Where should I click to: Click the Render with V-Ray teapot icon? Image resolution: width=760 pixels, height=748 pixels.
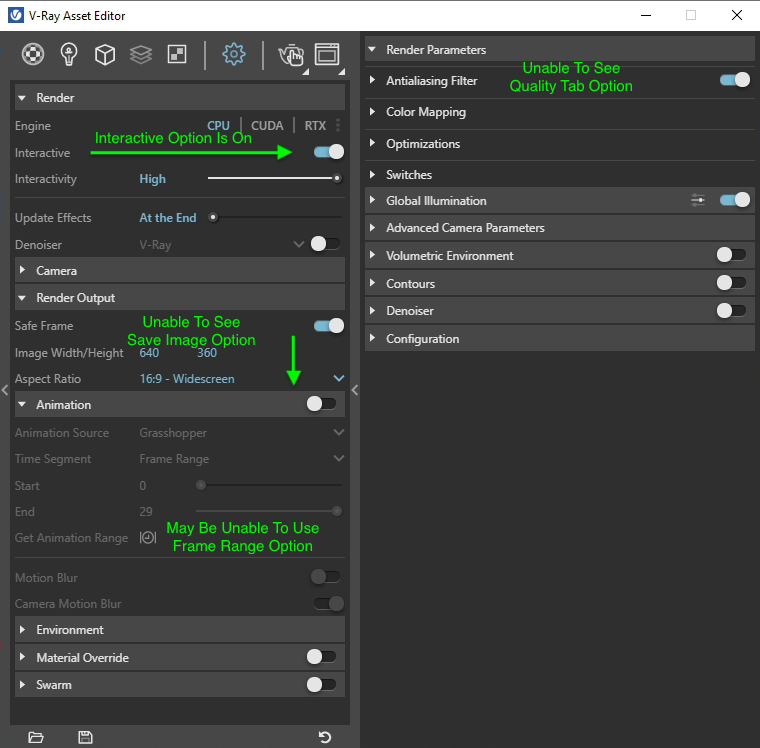(291, 55)
